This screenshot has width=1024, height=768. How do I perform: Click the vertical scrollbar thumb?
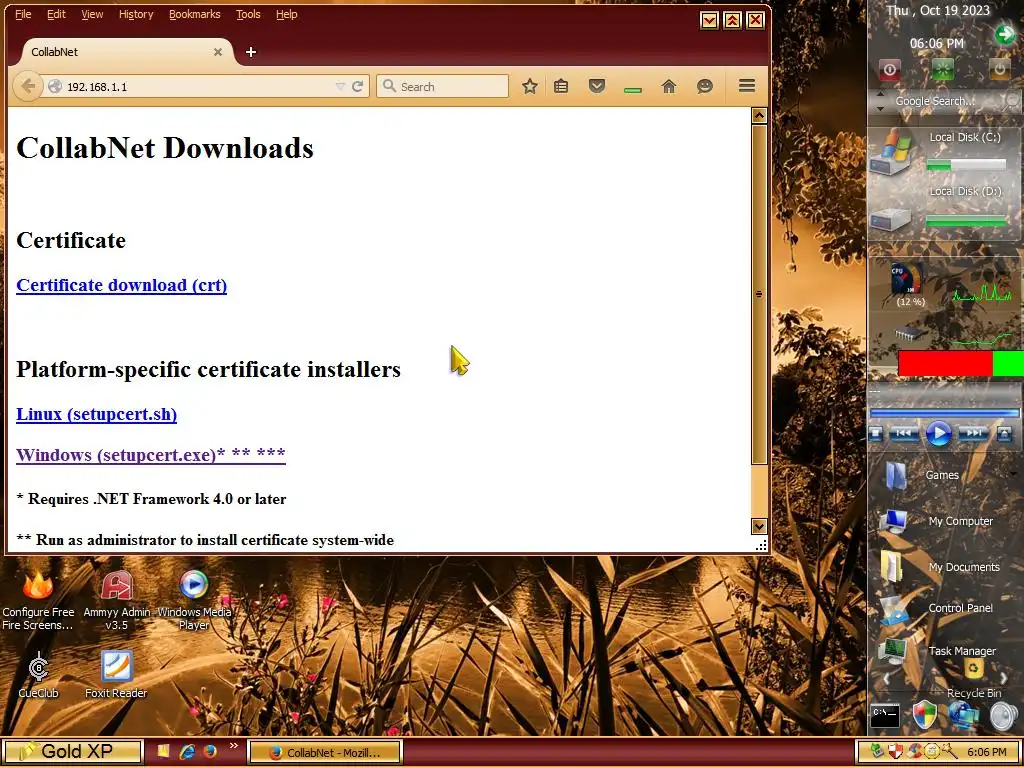point(759,294)
